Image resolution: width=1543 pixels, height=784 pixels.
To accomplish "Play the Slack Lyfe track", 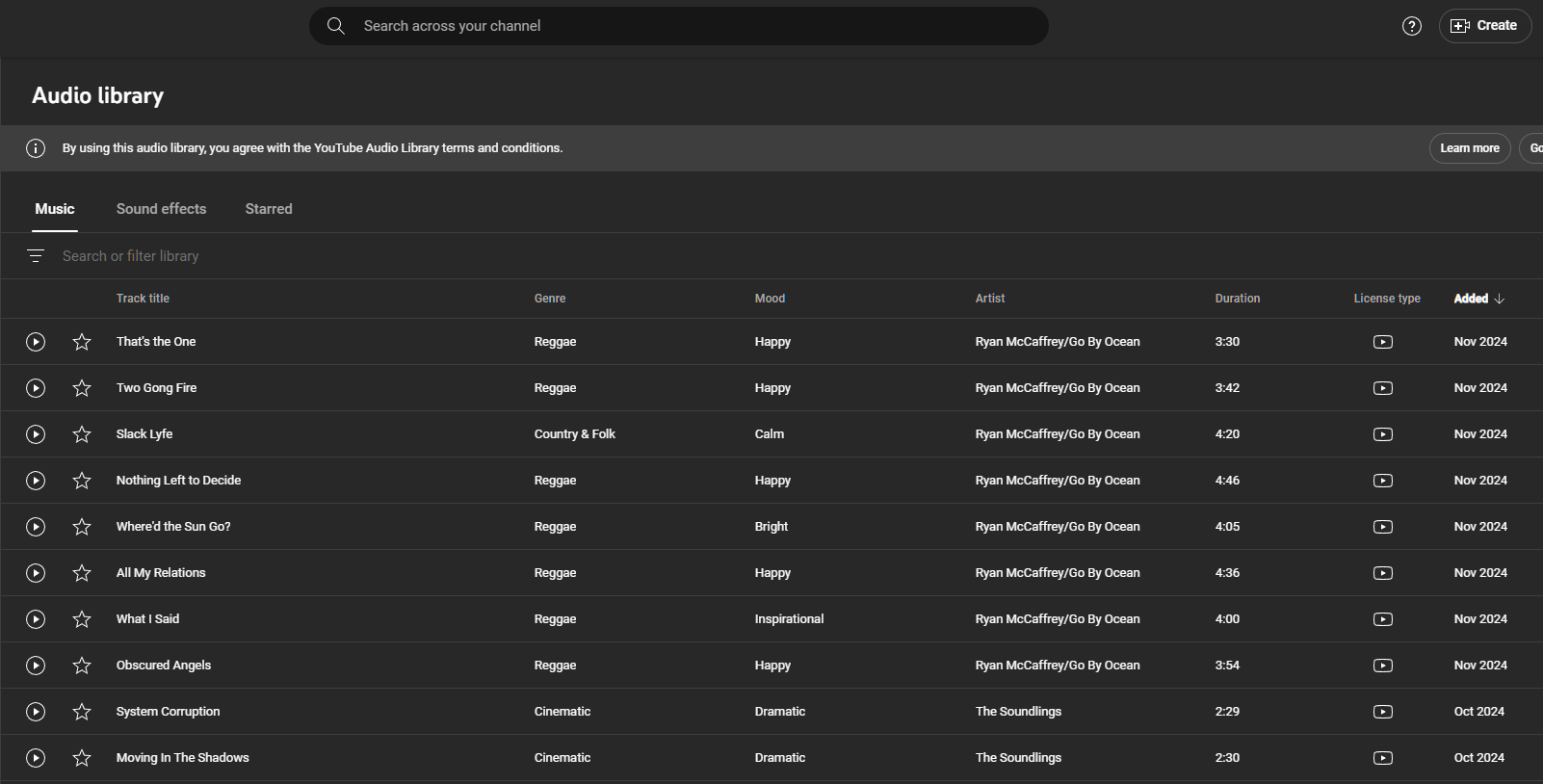I will pyautogui.click(x=36, y=434).
